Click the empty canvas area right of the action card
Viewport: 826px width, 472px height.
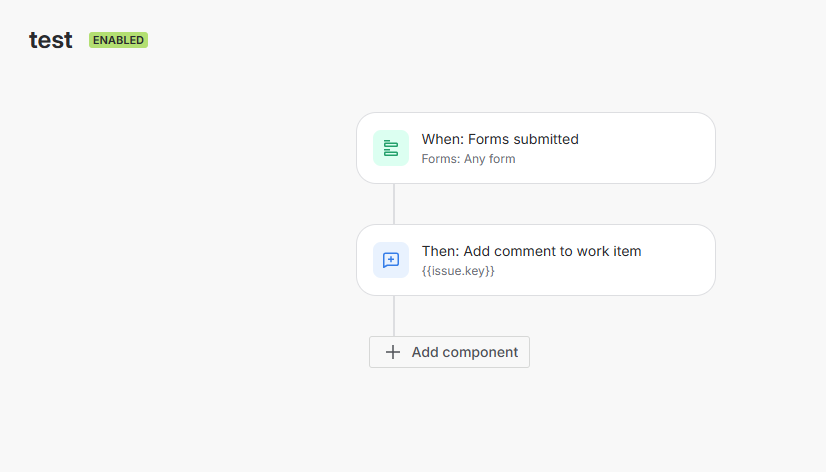click(770, 260)
